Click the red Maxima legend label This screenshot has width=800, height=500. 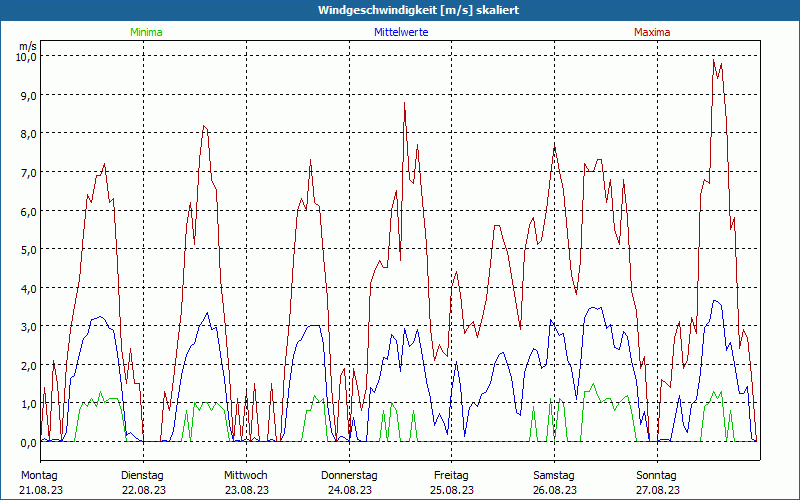click(x=652, y=32)
